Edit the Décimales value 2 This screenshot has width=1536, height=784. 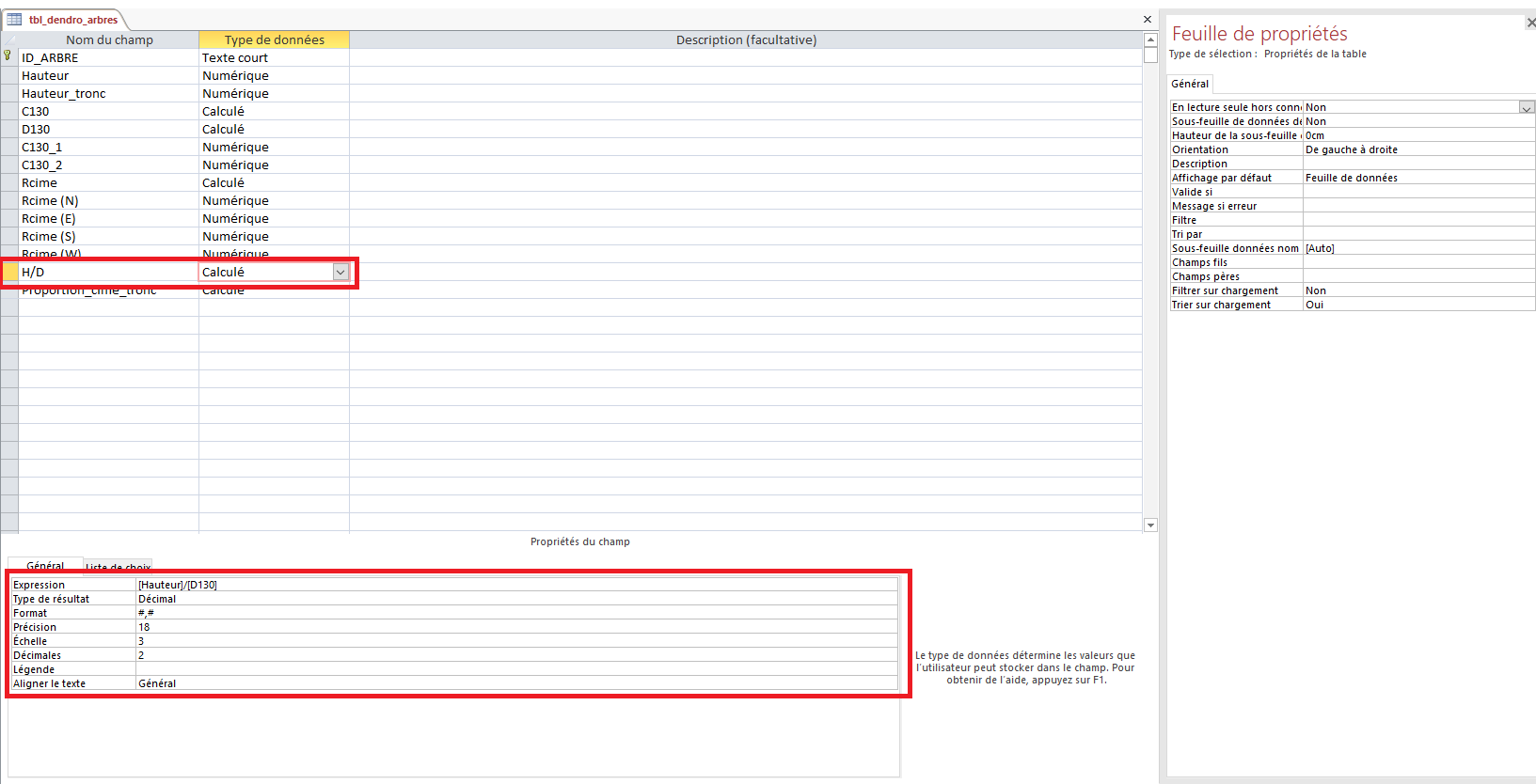(x=516, y=655)
